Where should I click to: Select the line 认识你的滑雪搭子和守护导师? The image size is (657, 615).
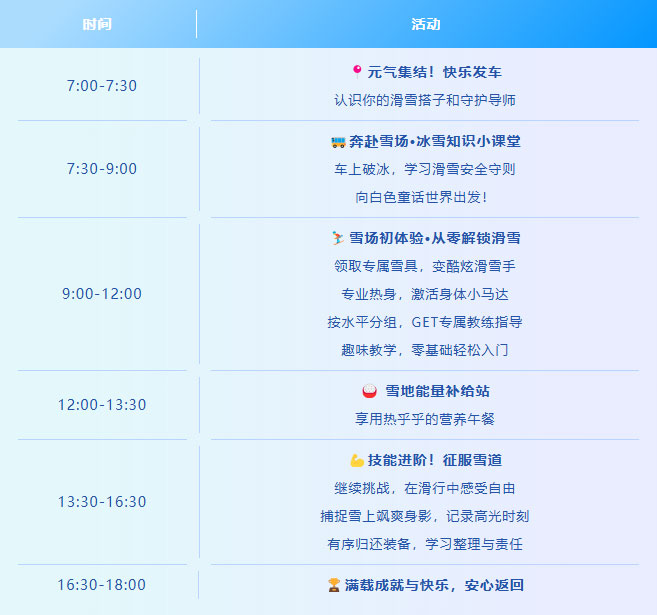425,100
